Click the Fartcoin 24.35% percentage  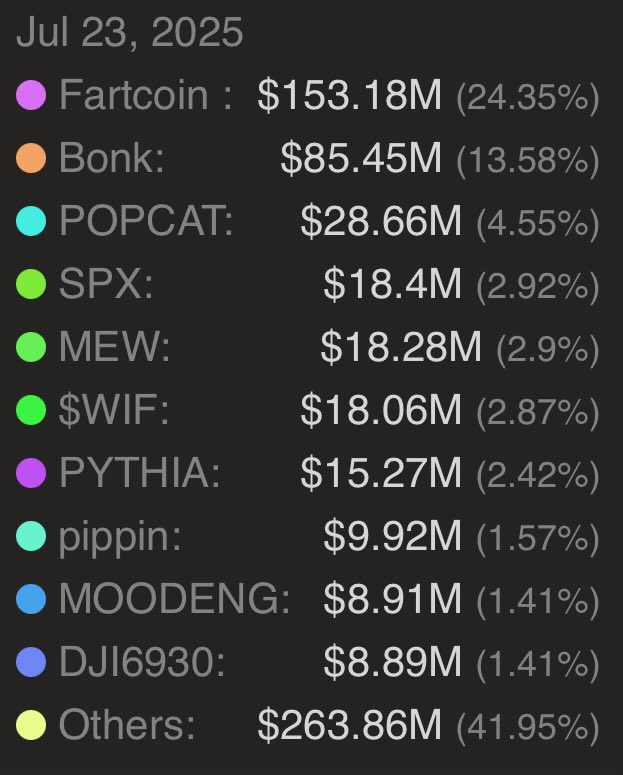[x=528, y=97]
